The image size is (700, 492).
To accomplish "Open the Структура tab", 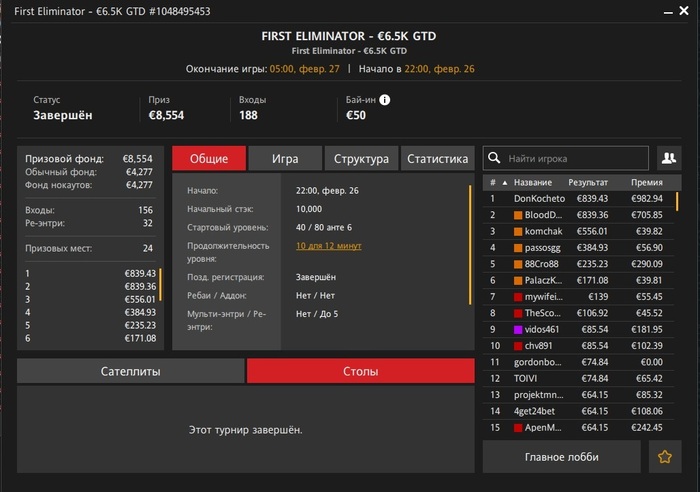I will (361, 158).
